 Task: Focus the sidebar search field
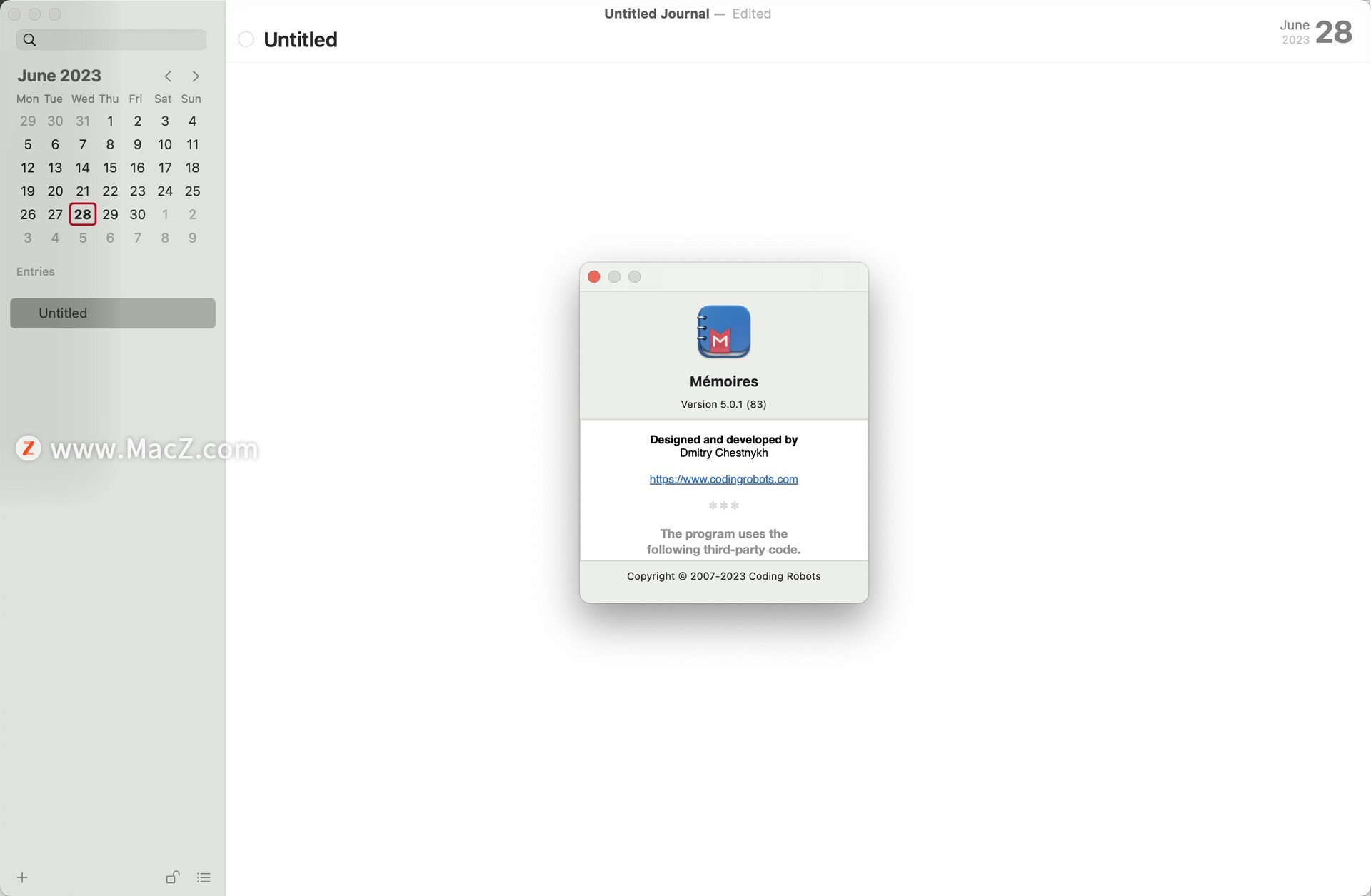[111, 40]
